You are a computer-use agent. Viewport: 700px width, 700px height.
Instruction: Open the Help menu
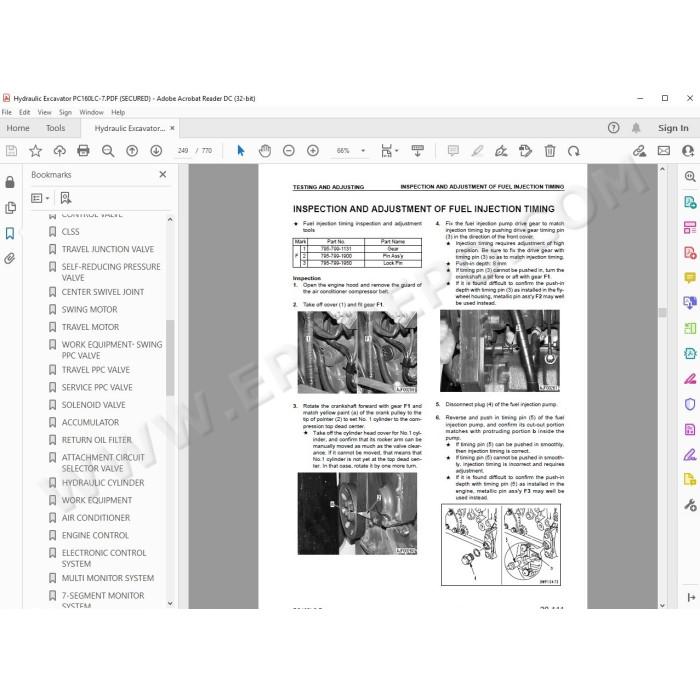[x=118, y=112]
